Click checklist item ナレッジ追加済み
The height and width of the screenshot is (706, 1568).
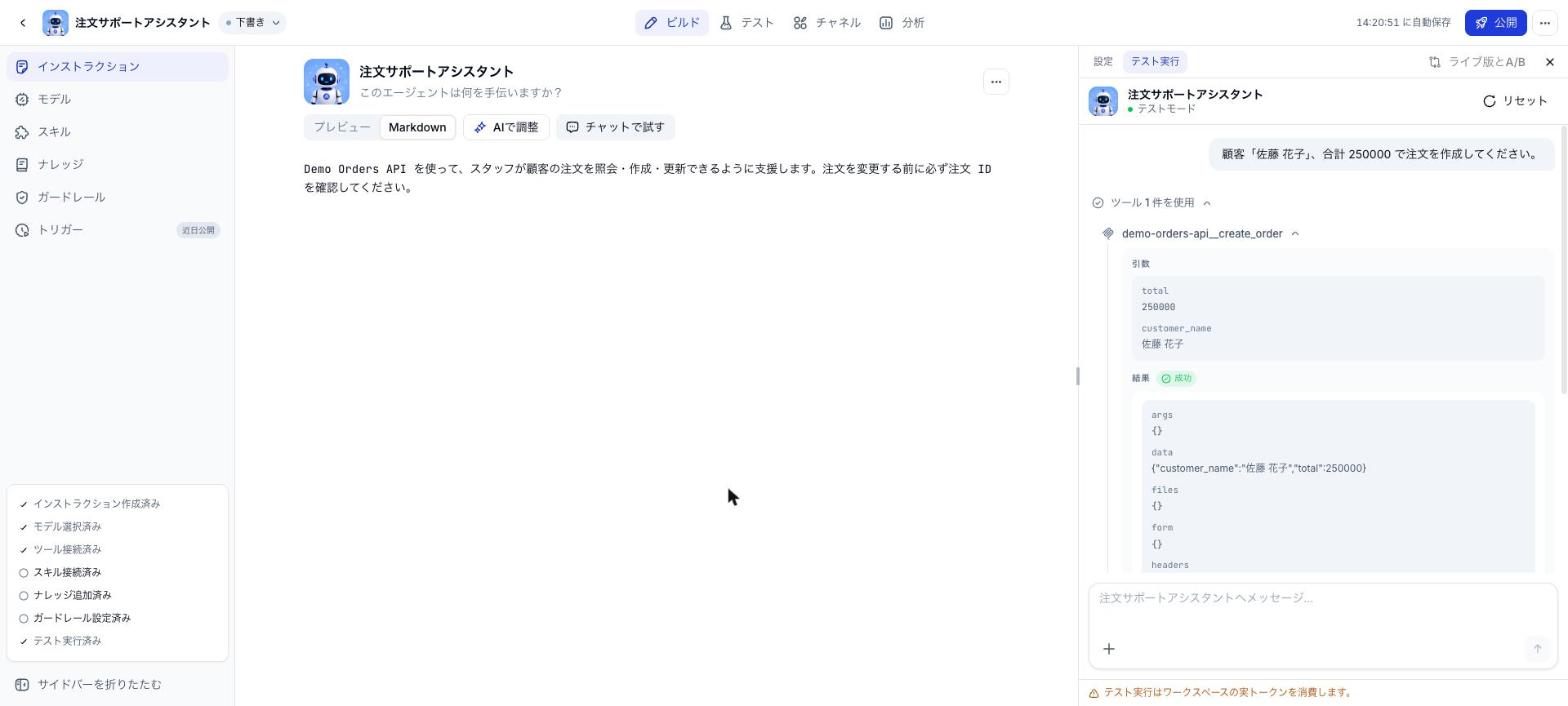point(72,596)
